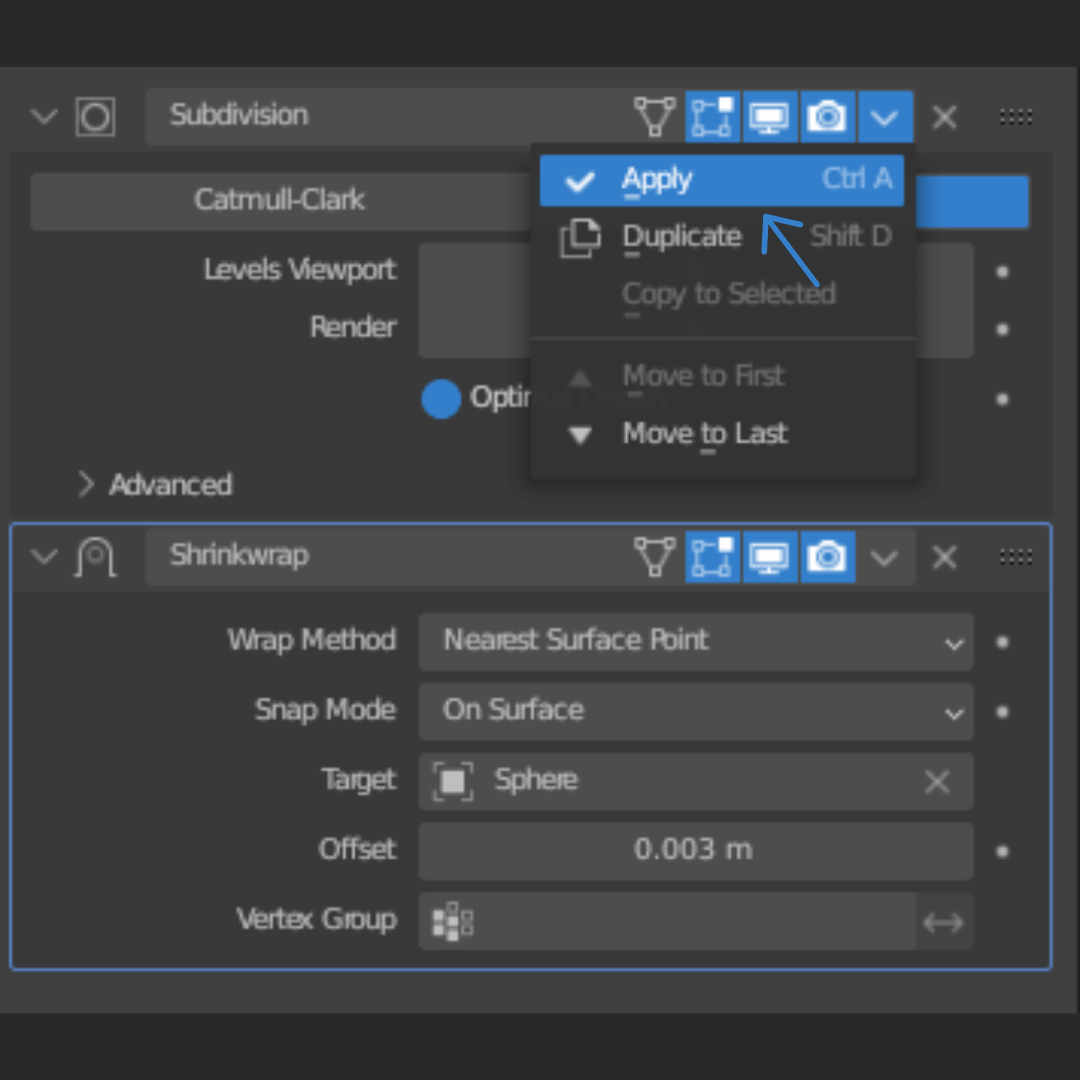Select Move to Last menu entry
The image size is (1080, 1080).
pos(705,434)
